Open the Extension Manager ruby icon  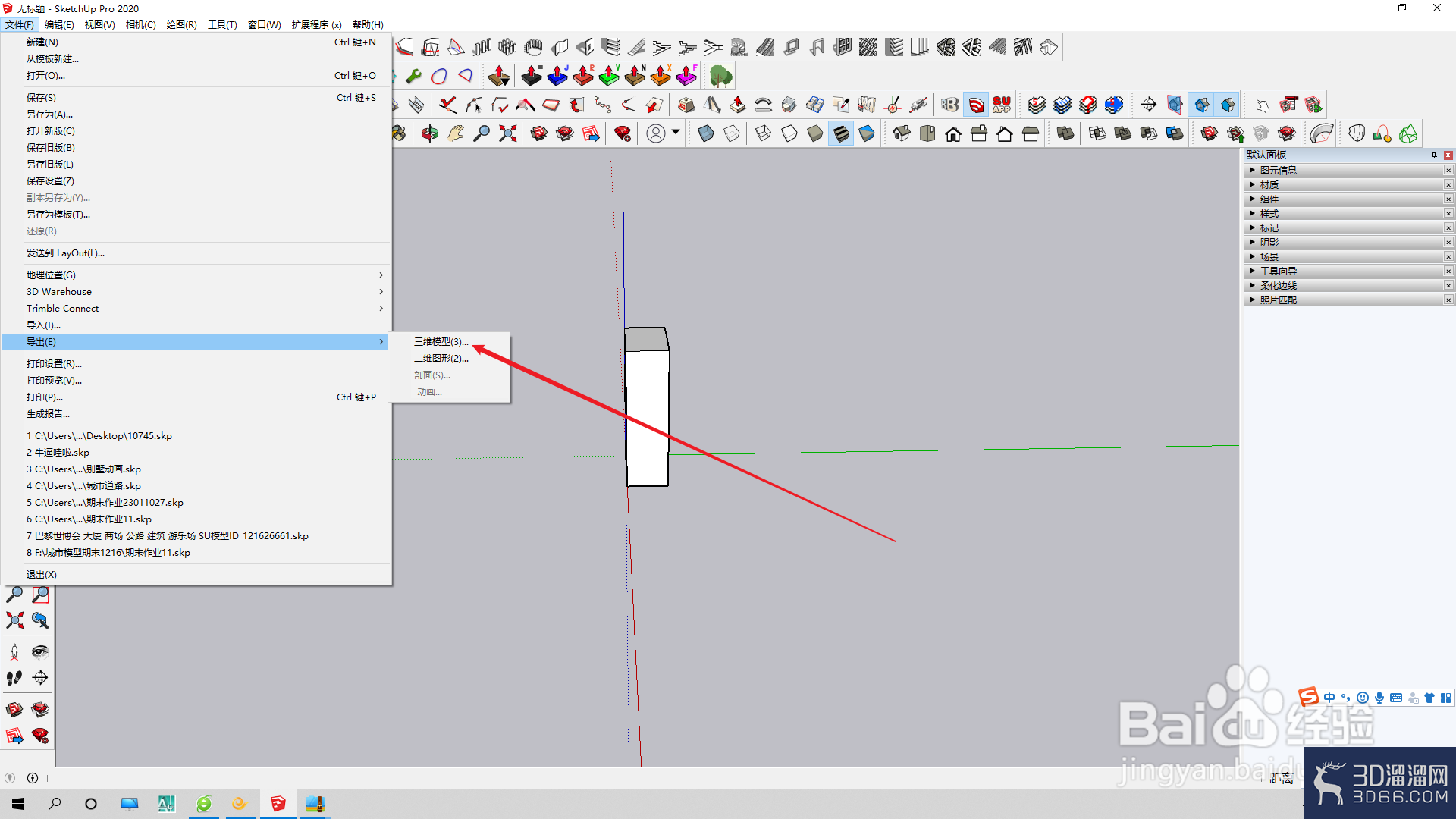point(623,134)
